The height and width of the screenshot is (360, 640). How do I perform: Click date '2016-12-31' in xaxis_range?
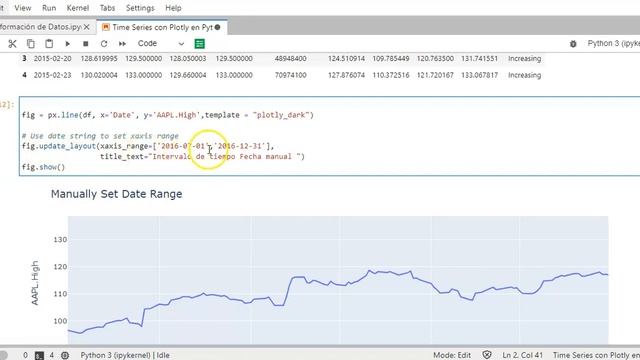point(240,146)
